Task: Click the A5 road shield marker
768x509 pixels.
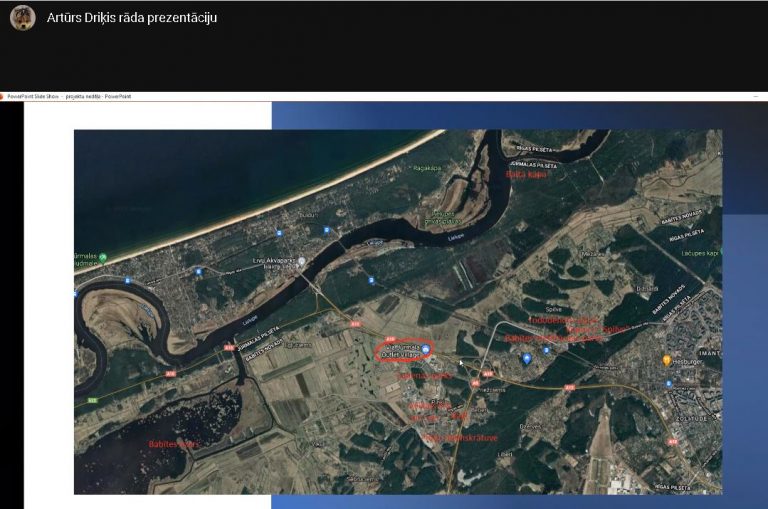Action: coord(475,384)
